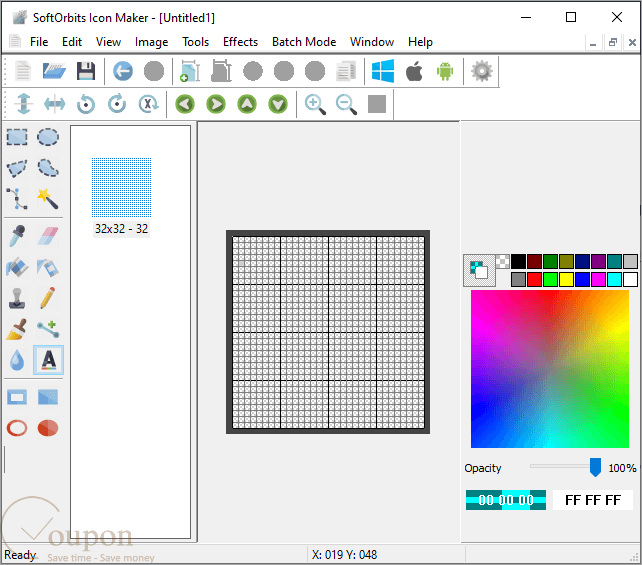The width and height of the screenshot is (642, 565).
Task: Select the eraser tool
Action: (x=48, y=236)
